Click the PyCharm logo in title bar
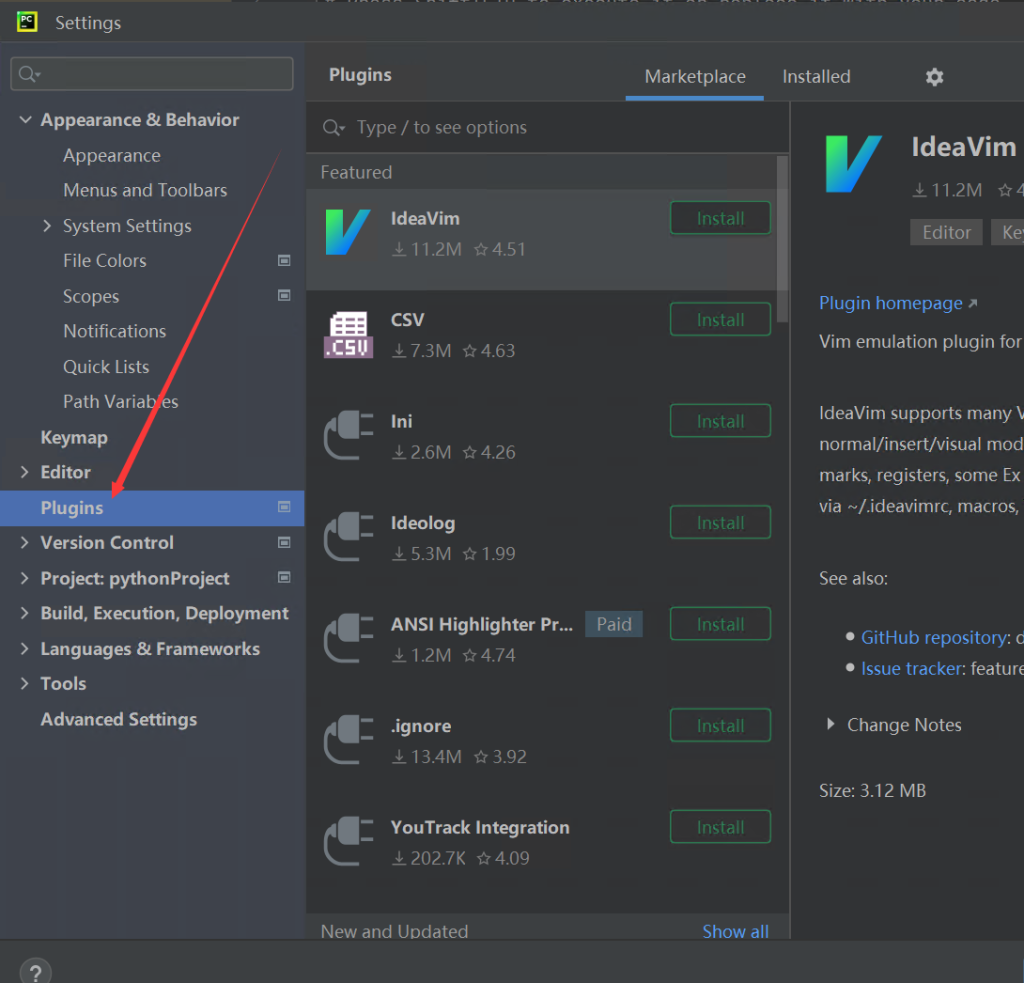This screenshot has width=1024, height=983. click(27, 22)
